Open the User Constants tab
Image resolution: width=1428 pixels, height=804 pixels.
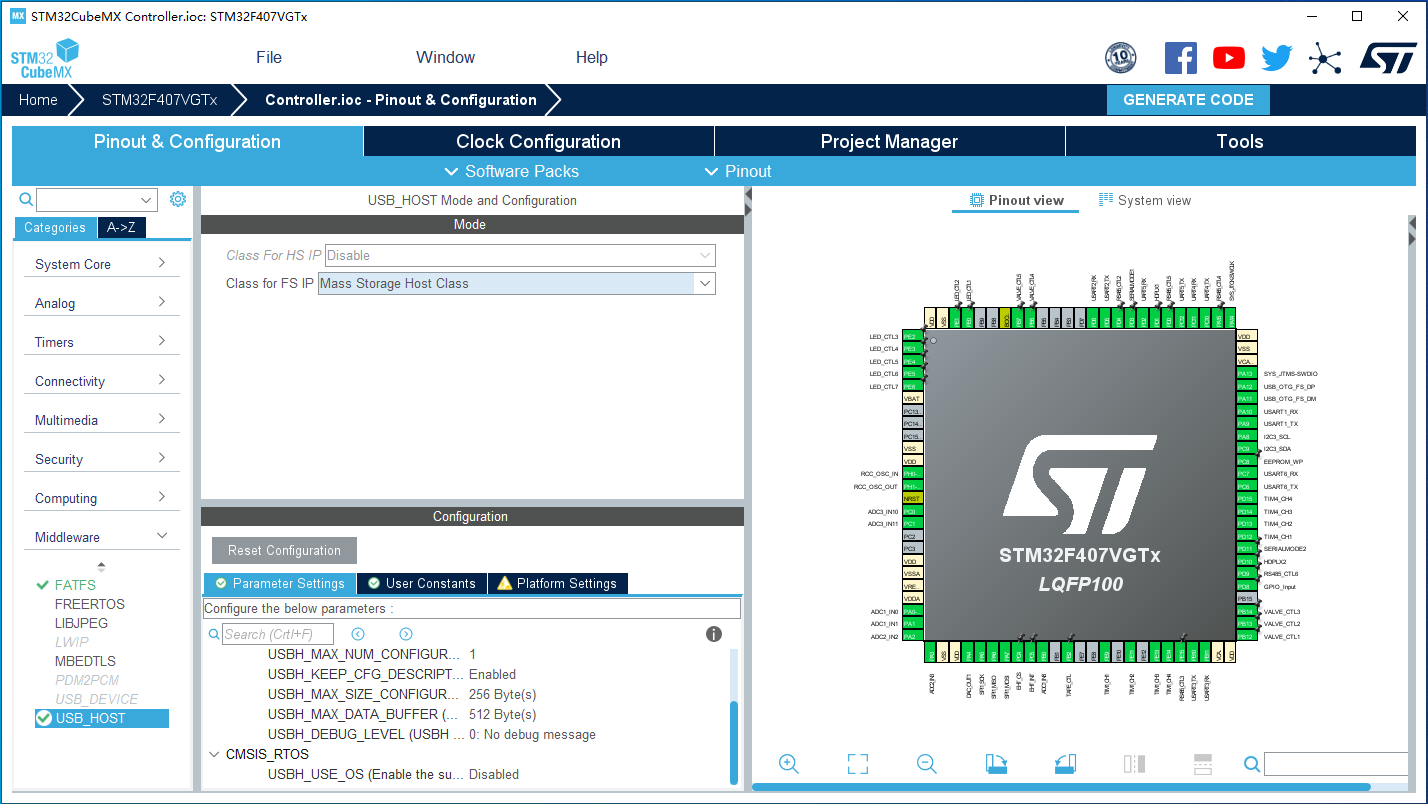421,583
